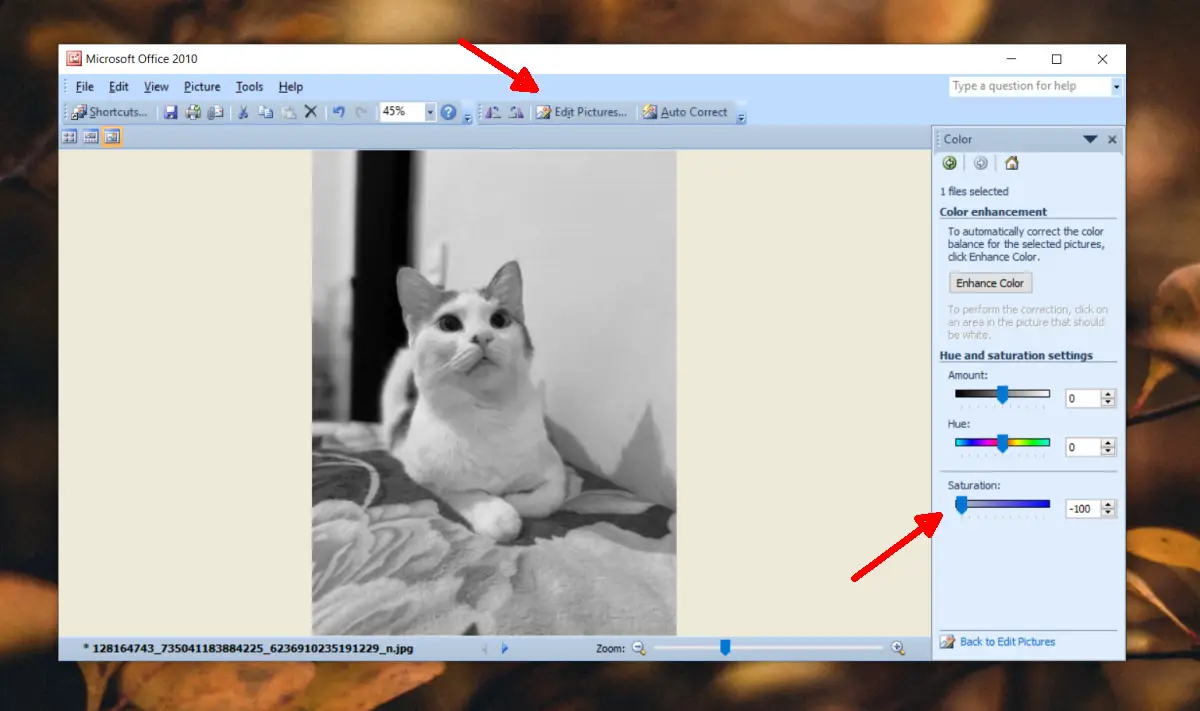Click the Amount slider handle
The height and width of the screenshot is (711, 1200).
tap(1002, 396)
